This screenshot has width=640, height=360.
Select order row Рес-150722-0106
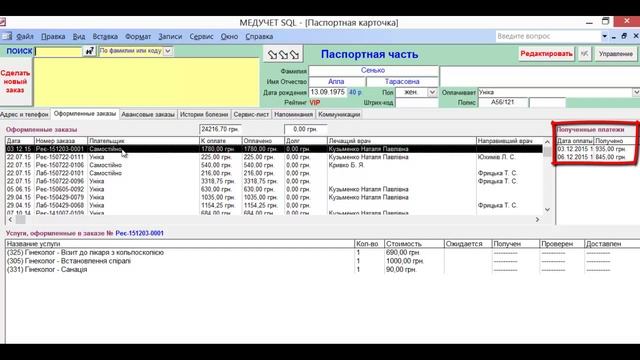pos(274,165)
